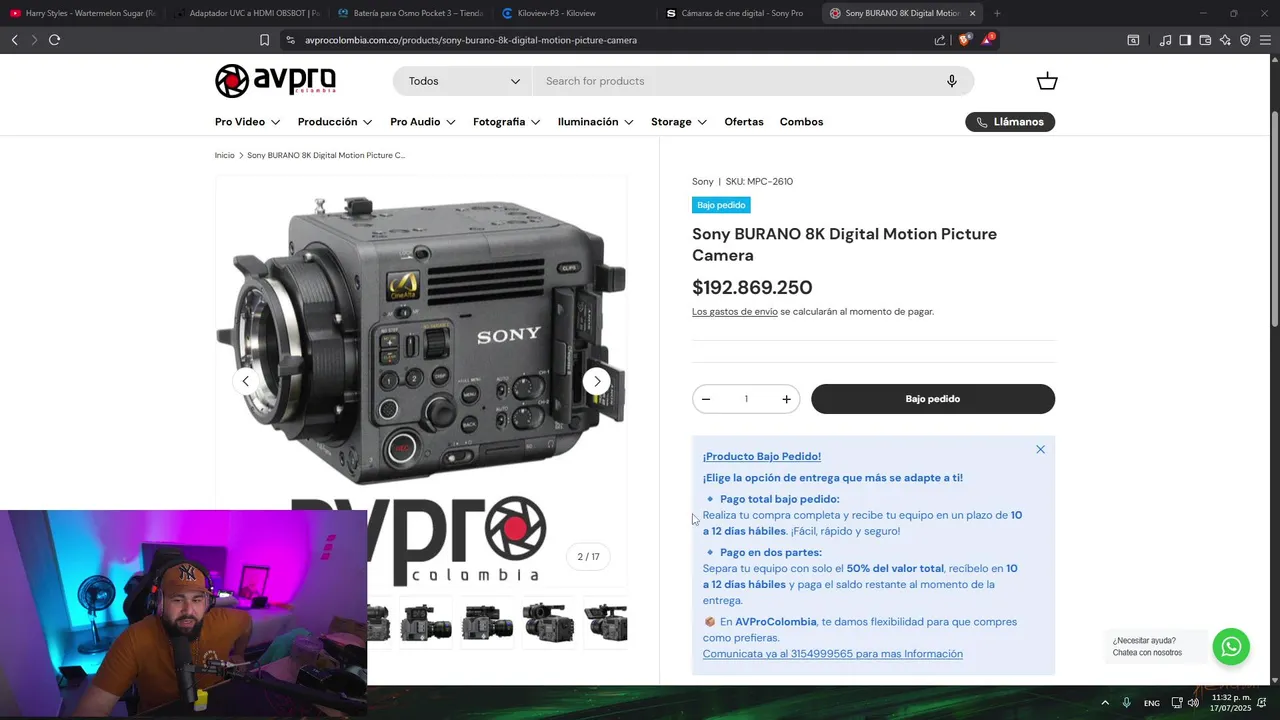Click the AVPro Colombia logo

(275, 81)
